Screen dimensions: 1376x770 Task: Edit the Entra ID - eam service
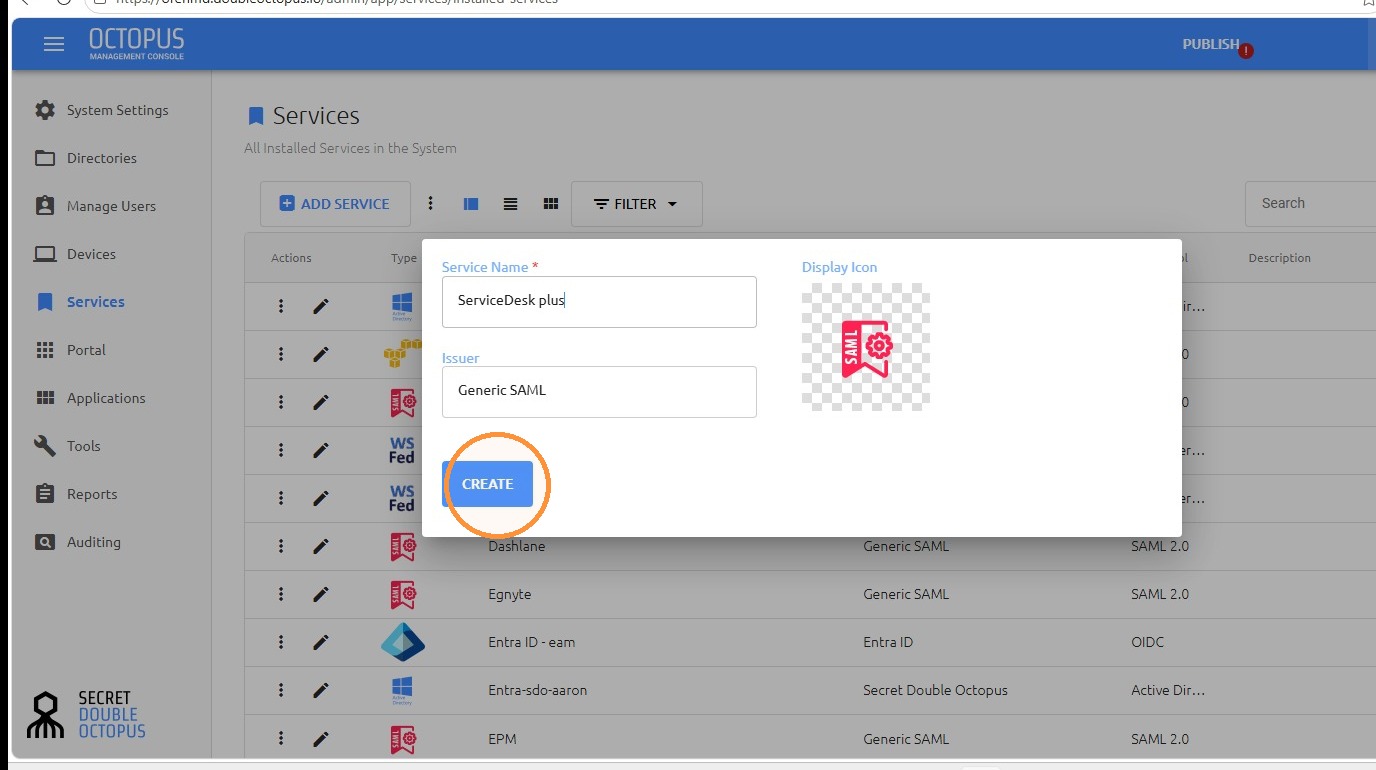(x=320, y=642)
